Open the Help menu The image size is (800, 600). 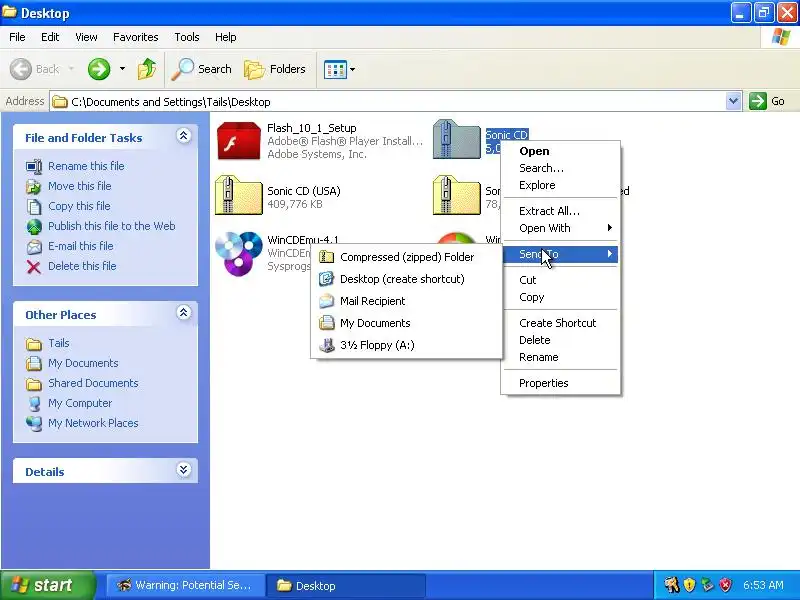225,37
